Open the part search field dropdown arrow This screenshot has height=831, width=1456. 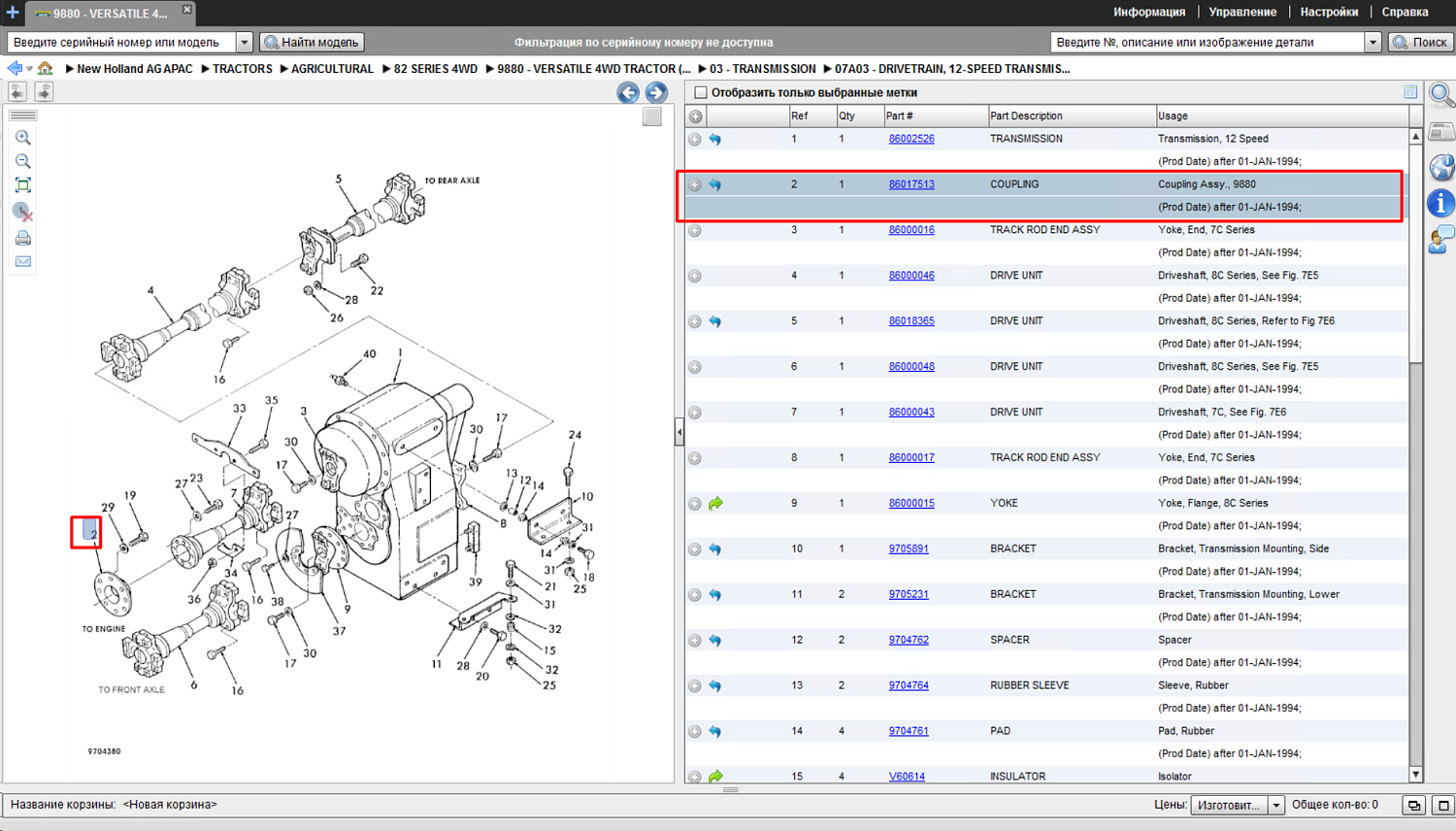pos(1373,43)
